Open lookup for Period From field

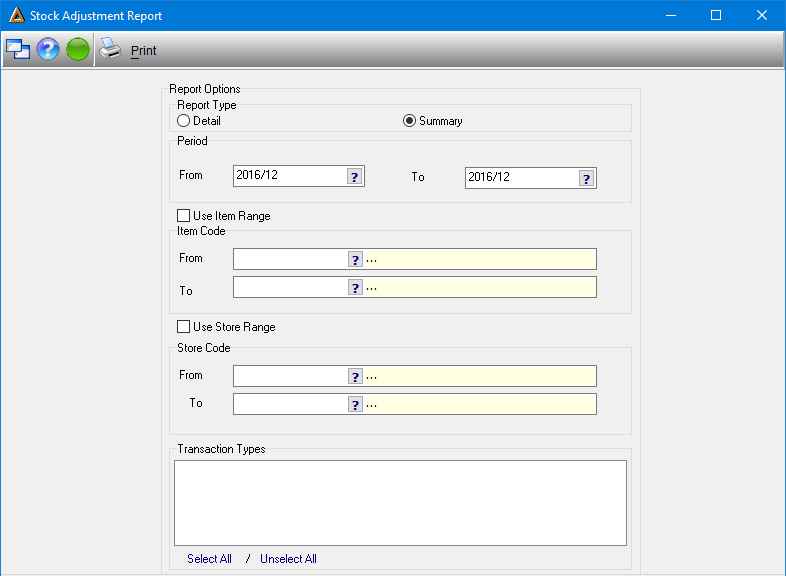(x=354, y=176)
